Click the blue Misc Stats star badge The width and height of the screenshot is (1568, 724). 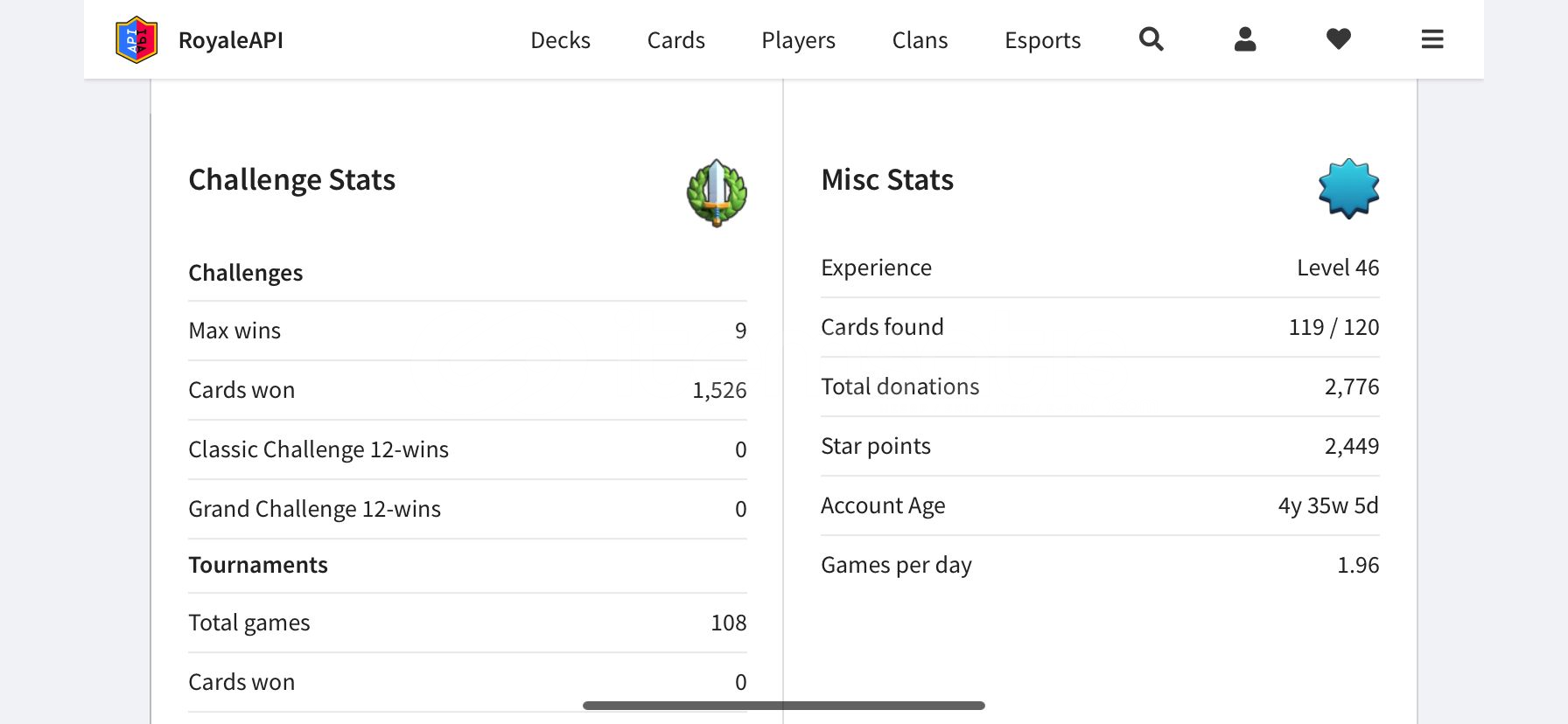[1348, 189]
